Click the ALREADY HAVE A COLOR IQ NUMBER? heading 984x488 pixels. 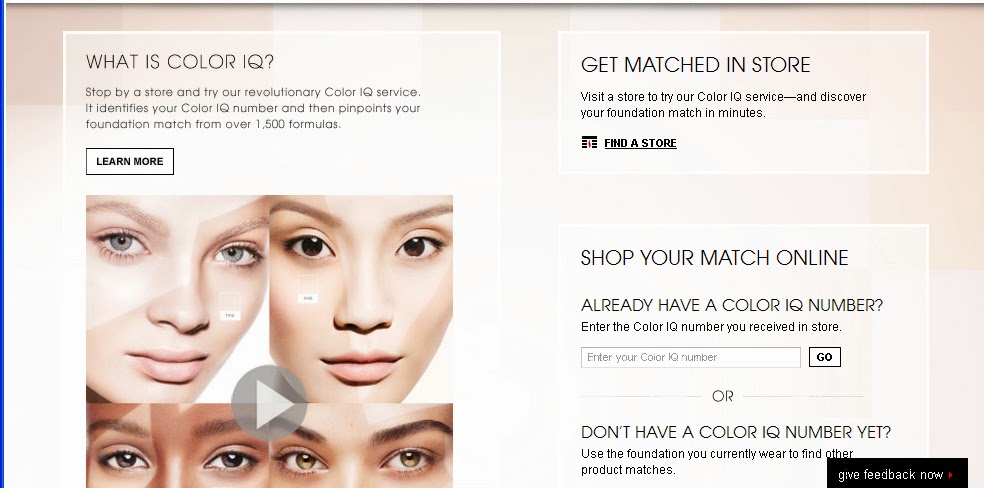click(x=732, y=305)
